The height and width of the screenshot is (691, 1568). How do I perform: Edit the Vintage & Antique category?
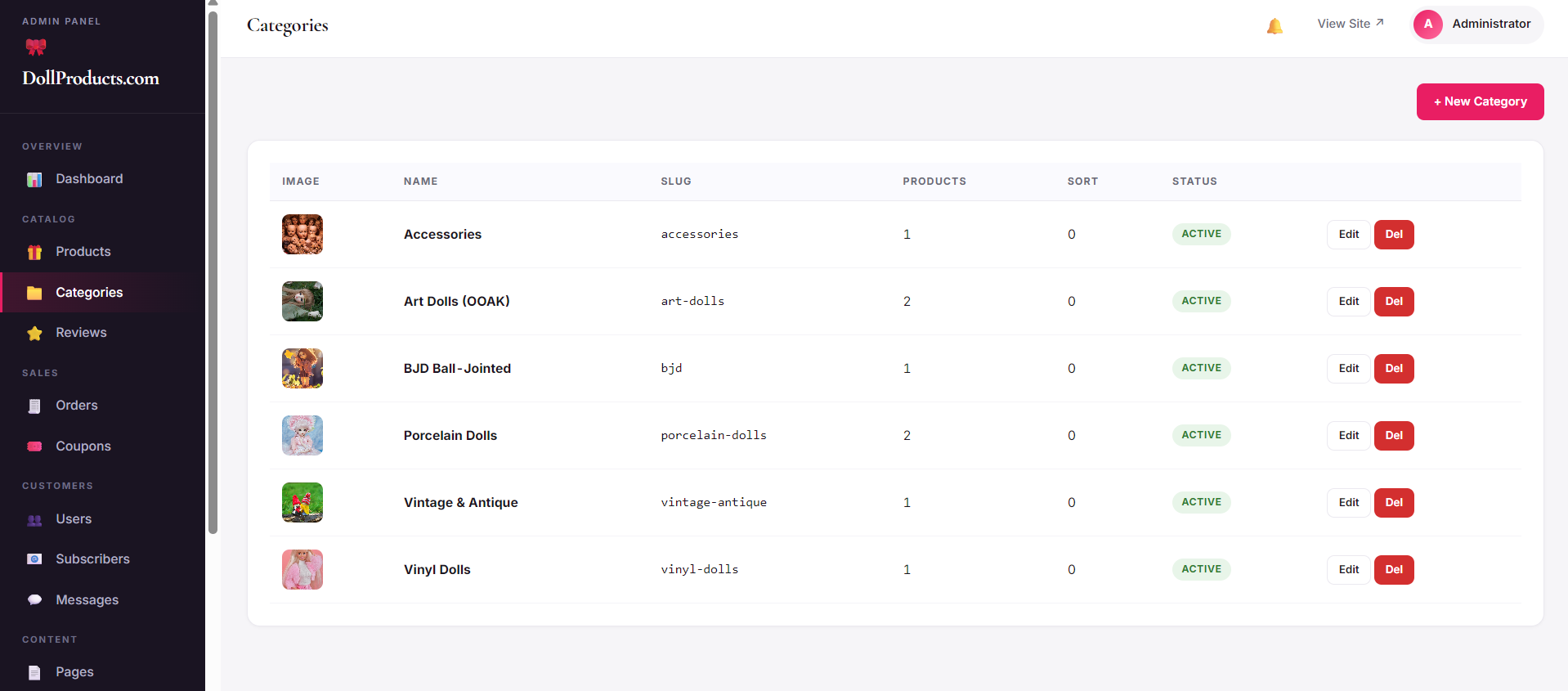coord(1348,503)
